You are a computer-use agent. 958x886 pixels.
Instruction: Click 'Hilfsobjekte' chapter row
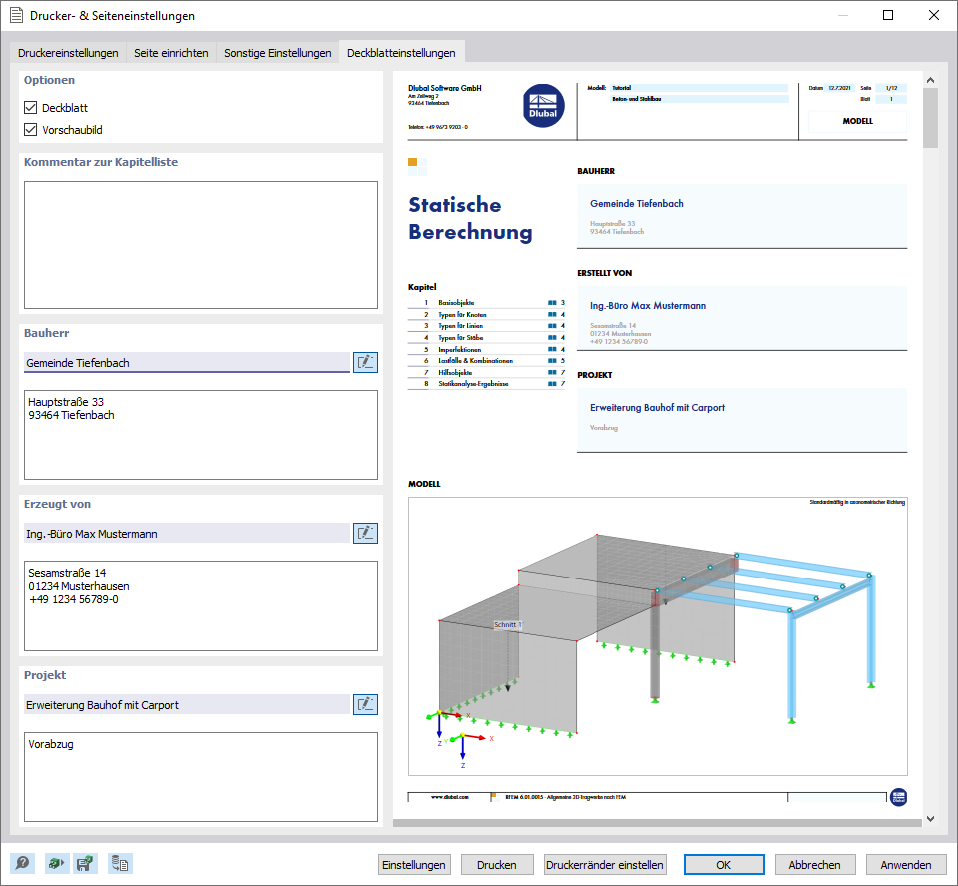pos(486,372)
